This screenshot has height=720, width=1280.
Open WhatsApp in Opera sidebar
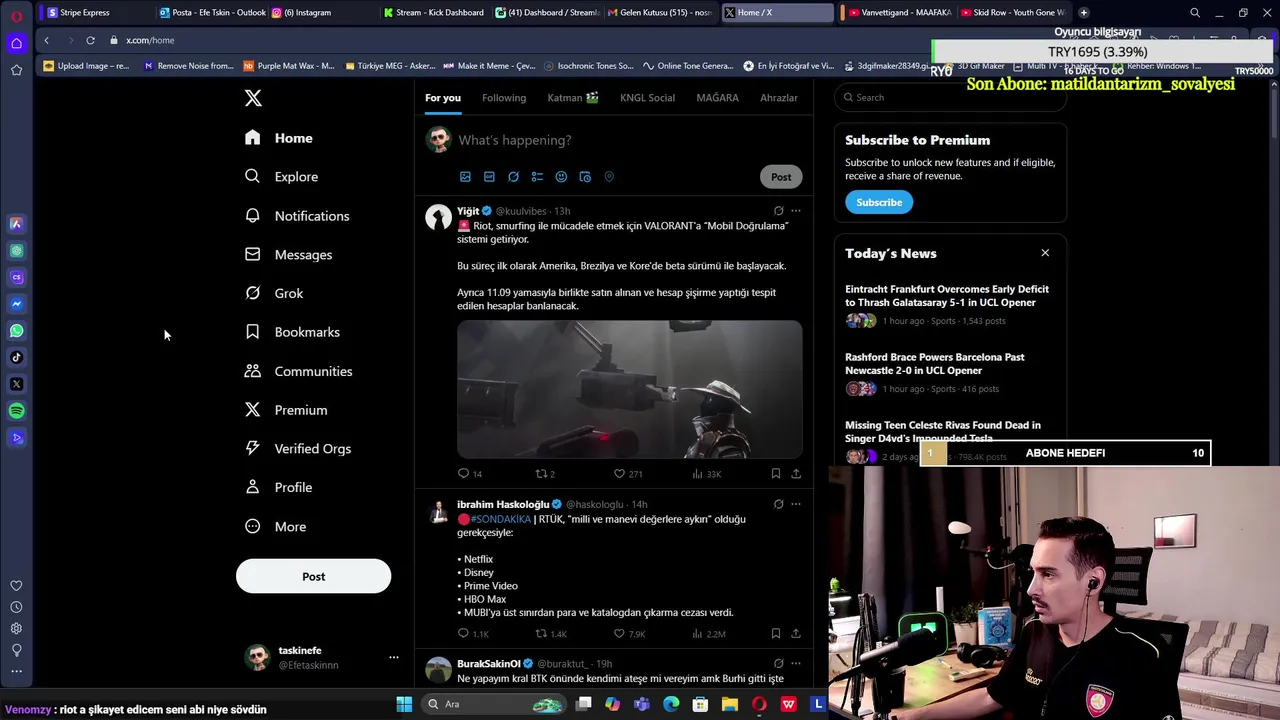coord(16,331)
